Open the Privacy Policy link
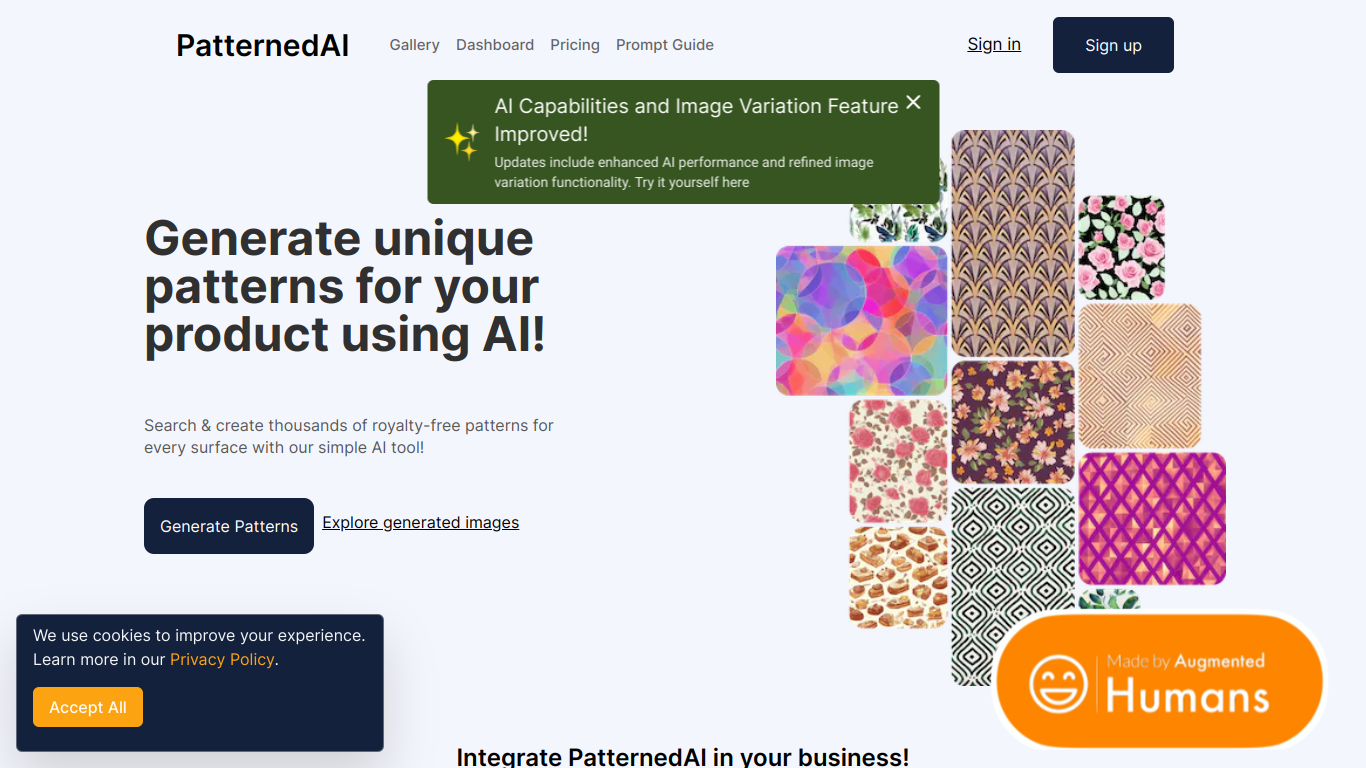 coord(222,659)
